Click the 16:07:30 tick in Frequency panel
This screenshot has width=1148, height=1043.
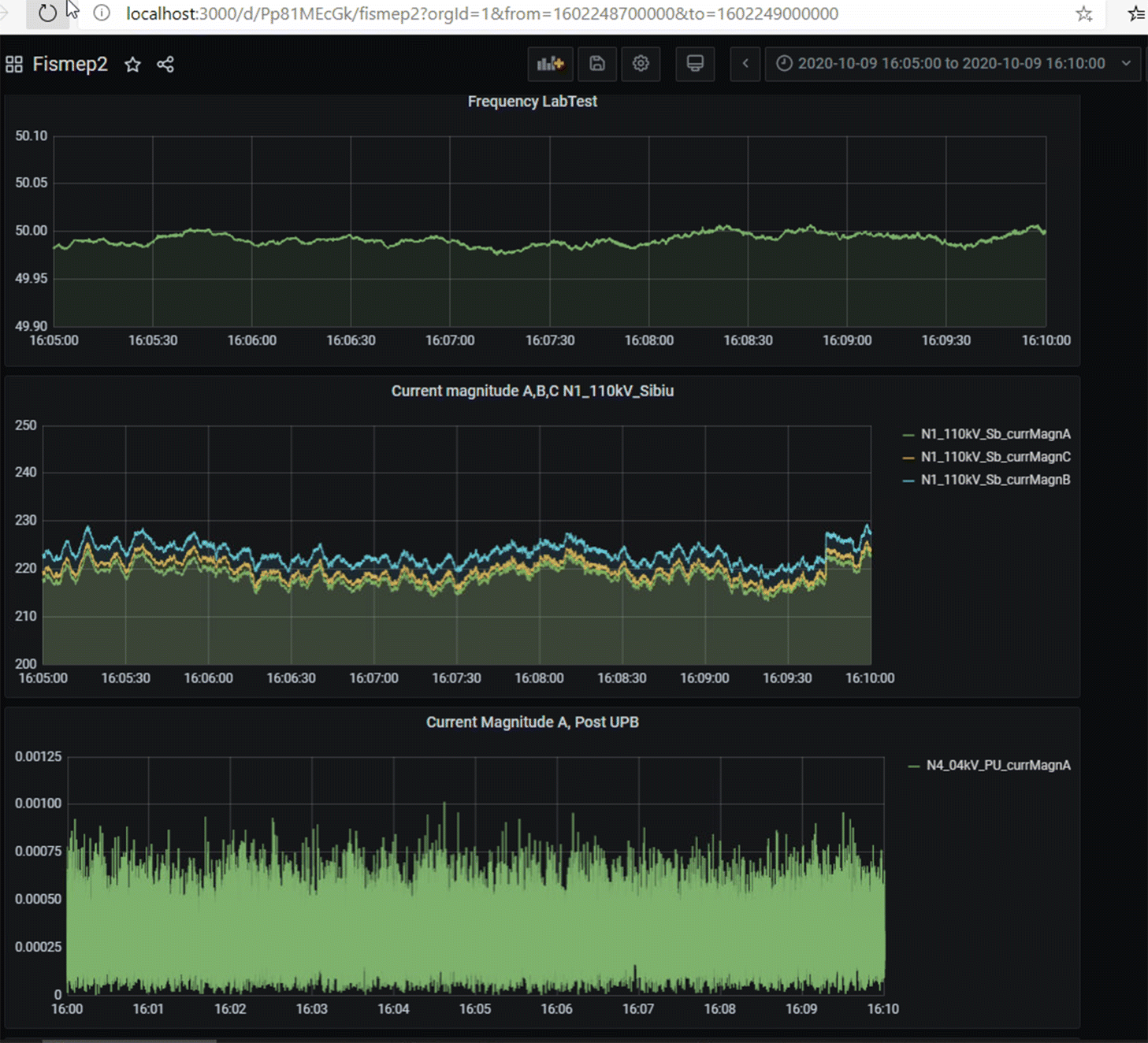point(550,340)
